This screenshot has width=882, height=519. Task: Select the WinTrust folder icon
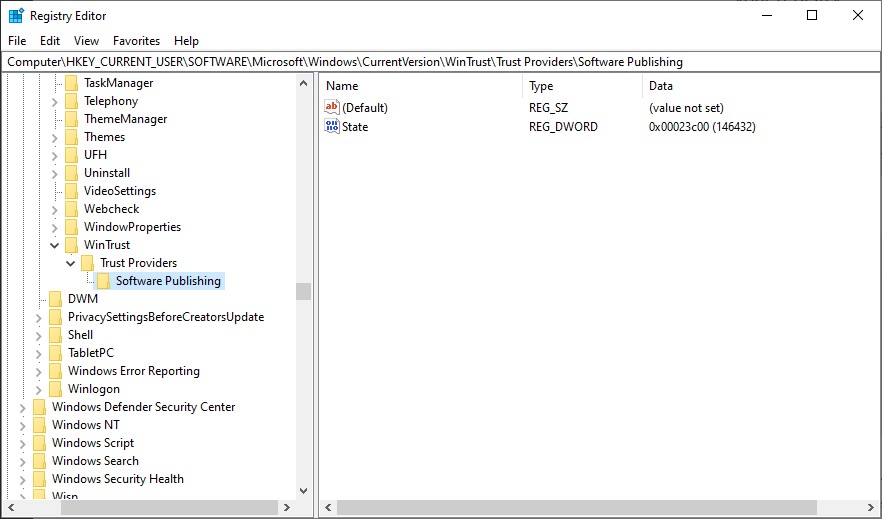coord(71,245)
